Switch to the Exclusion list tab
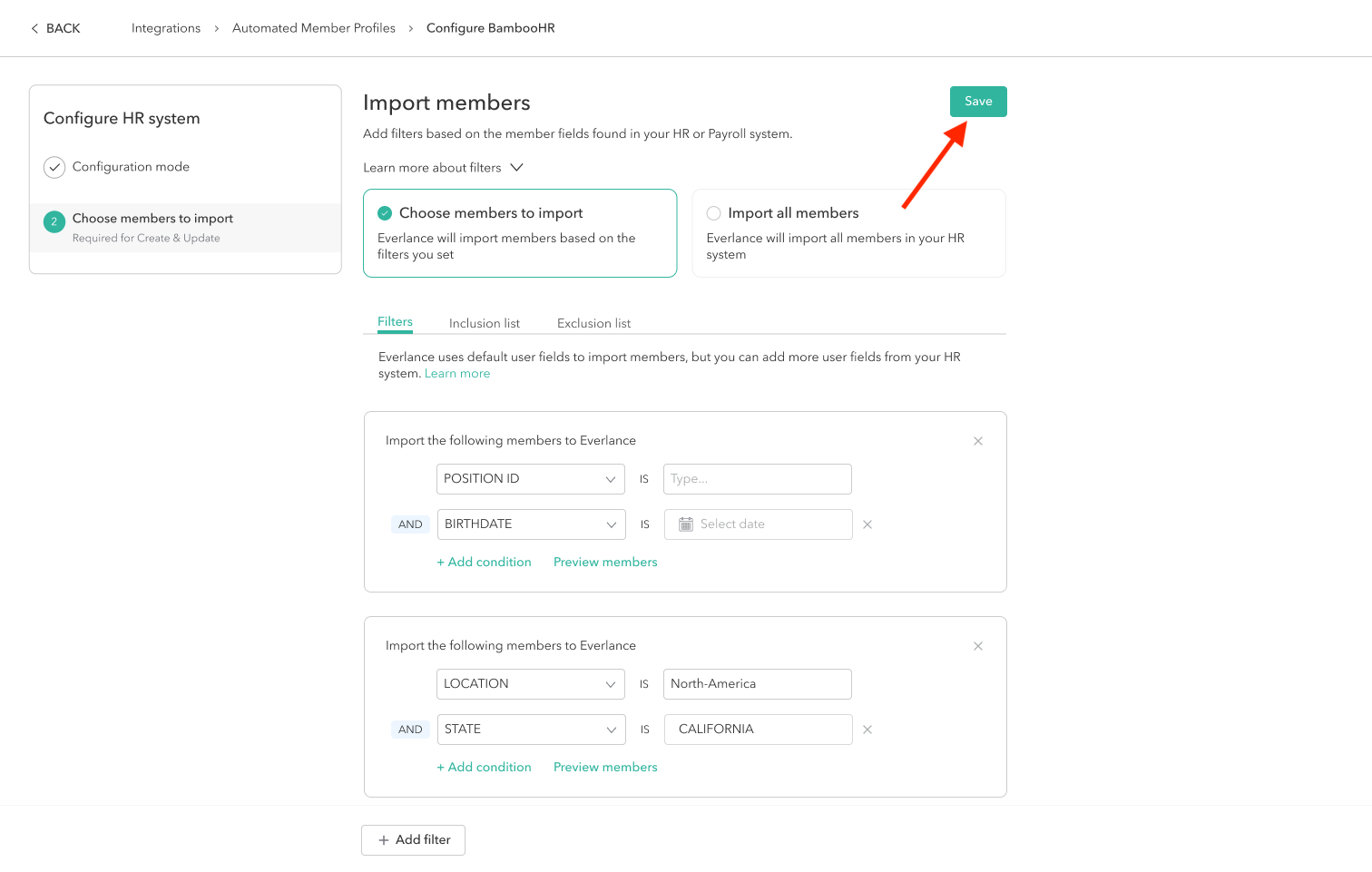 (x=593, y=323)
